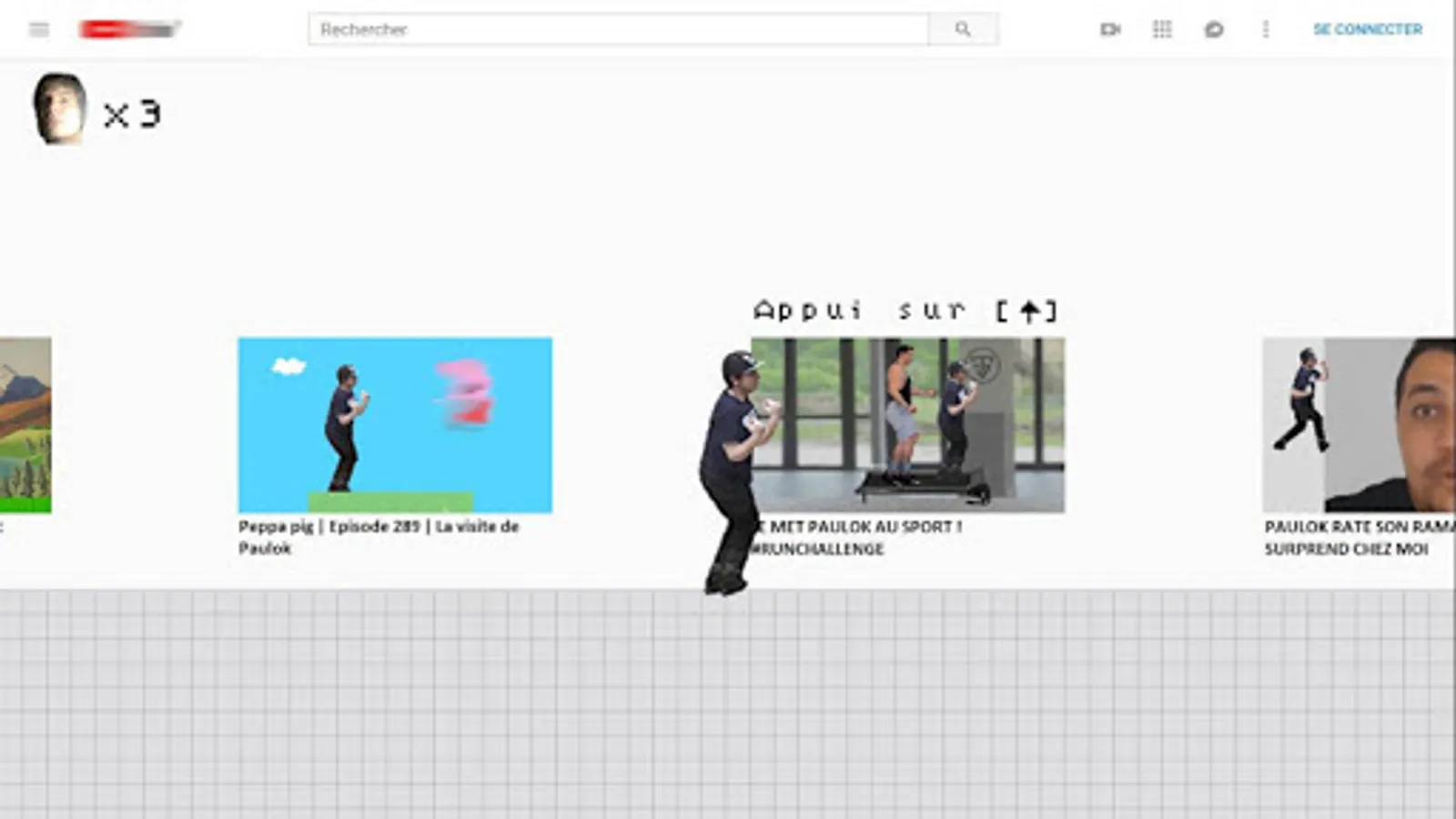This screenshot has width=1456, height=819.
Task: Click the lives face icon
Action: pyautogui.click(x=59, y=109)
